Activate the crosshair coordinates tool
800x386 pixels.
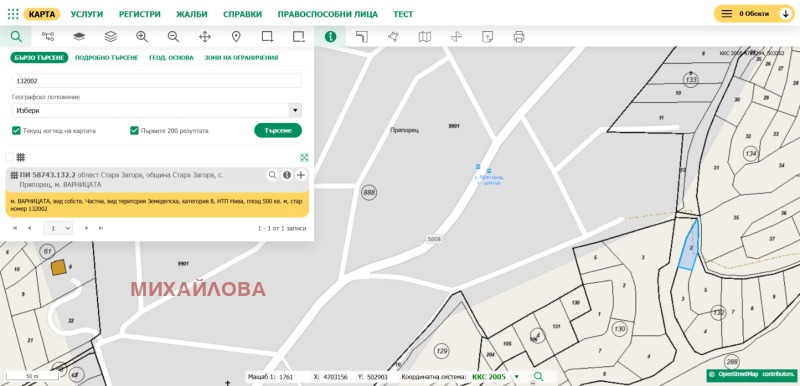click(x=456, y=37)
